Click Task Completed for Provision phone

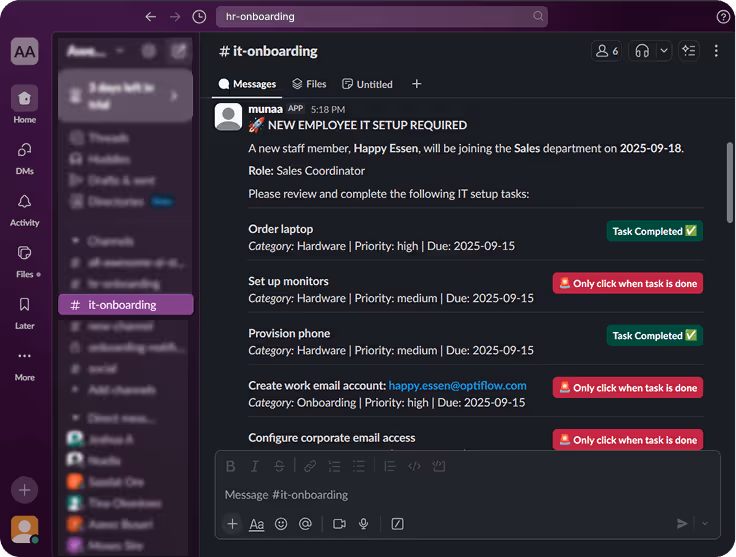pyautogui.click(x=654, y=336)
